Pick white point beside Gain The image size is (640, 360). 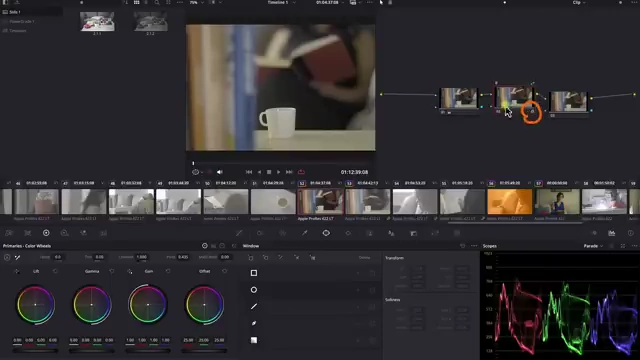tap(130, 271)
